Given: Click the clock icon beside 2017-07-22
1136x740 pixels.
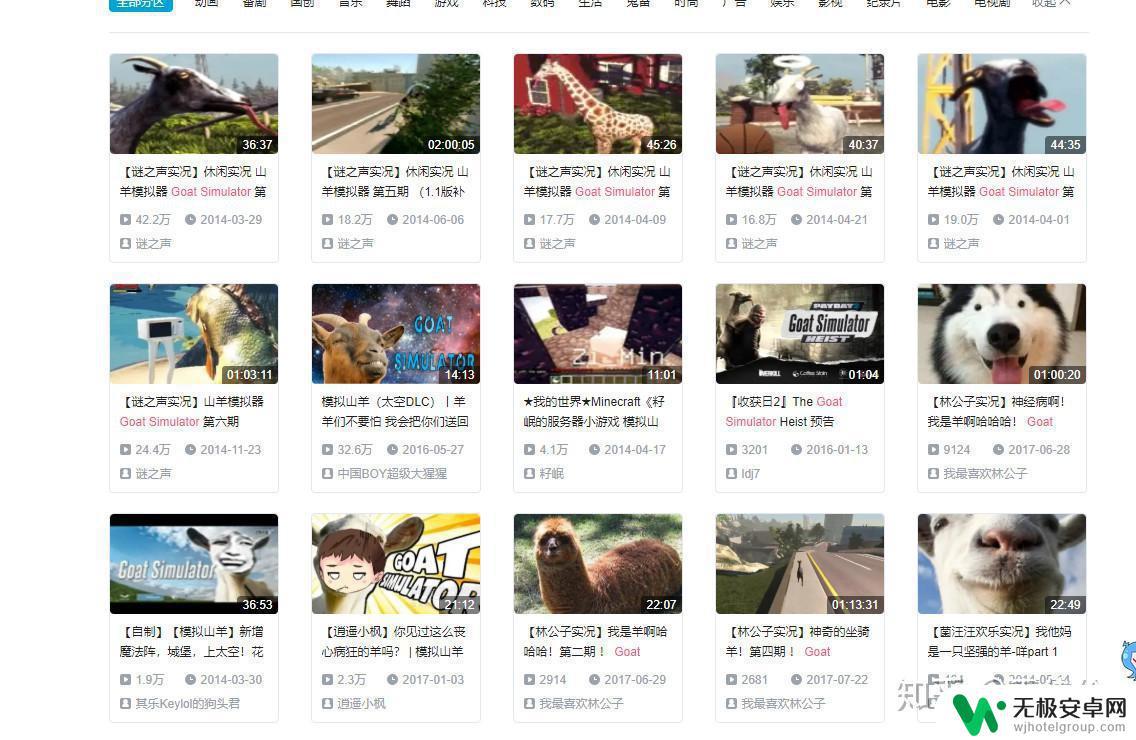Looking at the screenshot, I should (796, 680).
